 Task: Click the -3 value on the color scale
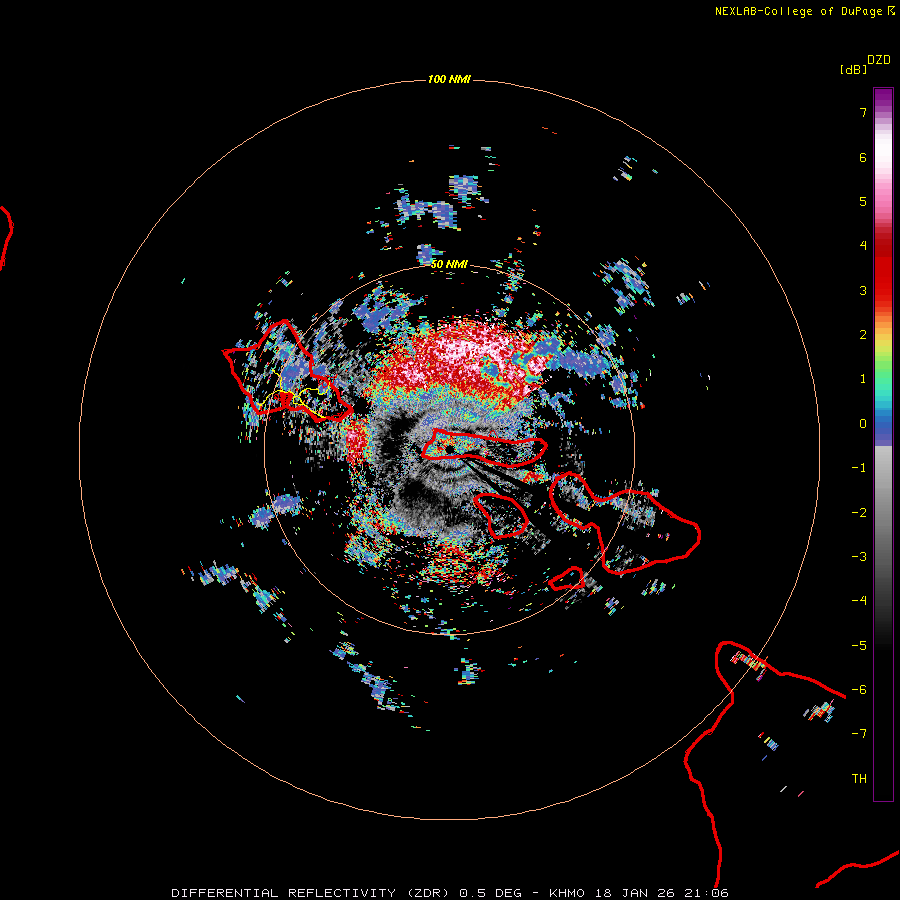pos(859,557)
